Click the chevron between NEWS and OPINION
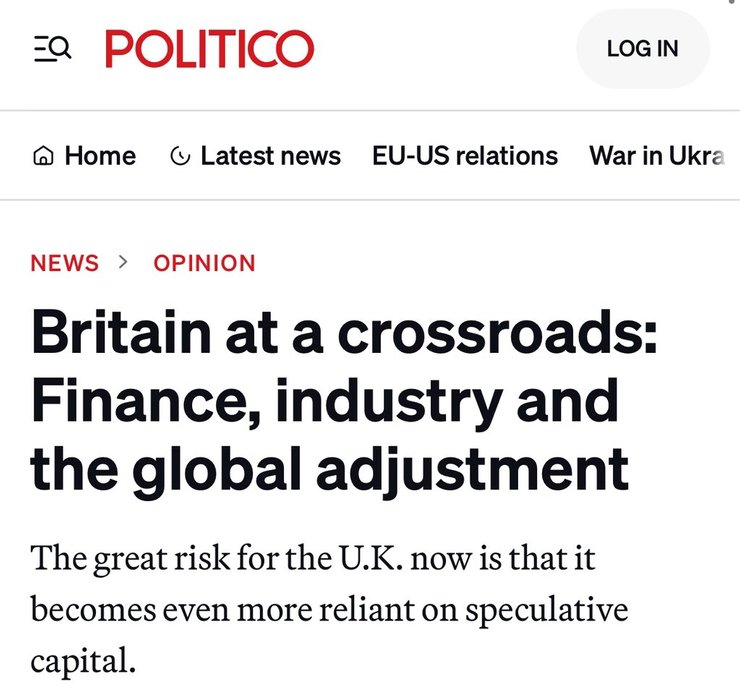The height and width of the screenshot is (700, 740). coord(125,262)
